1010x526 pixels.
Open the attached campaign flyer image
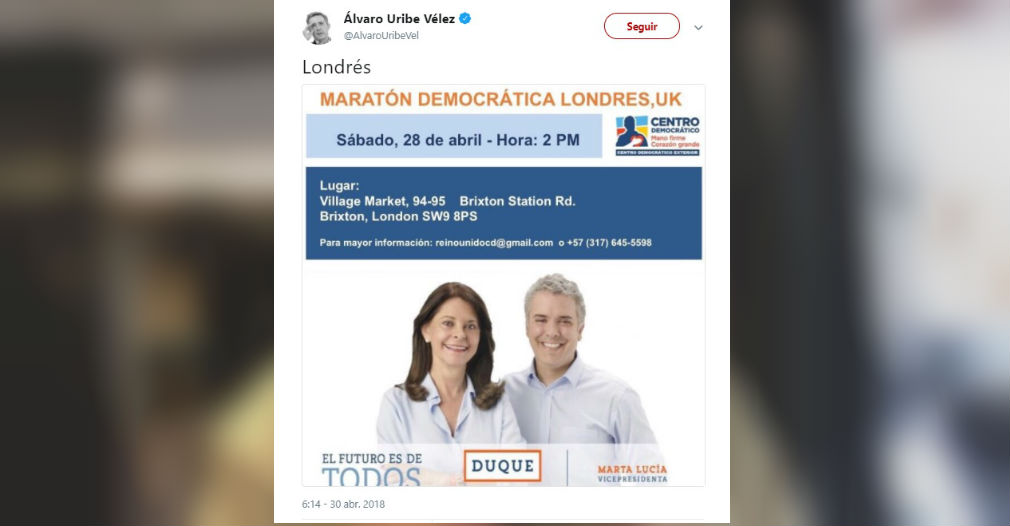pyautogui.click(x=504, y=285)
